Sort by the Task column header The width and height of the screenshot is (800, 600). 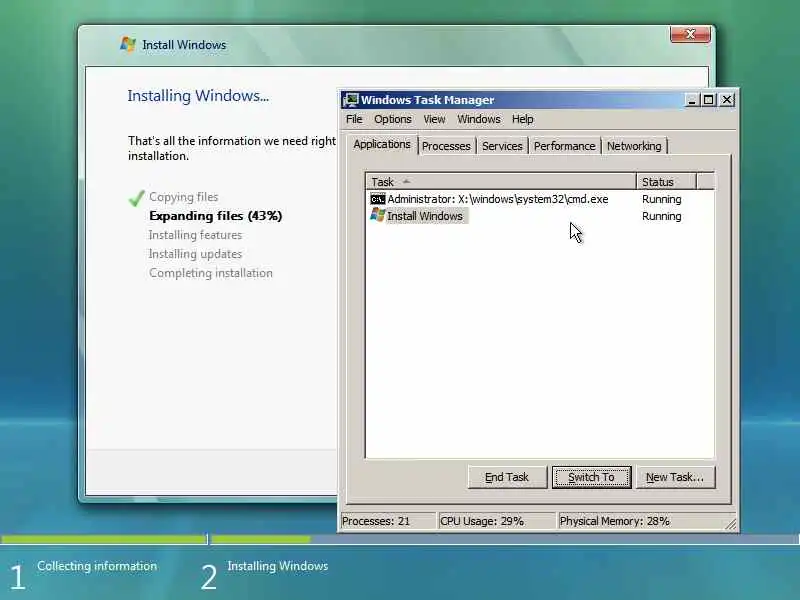[501, 182]
